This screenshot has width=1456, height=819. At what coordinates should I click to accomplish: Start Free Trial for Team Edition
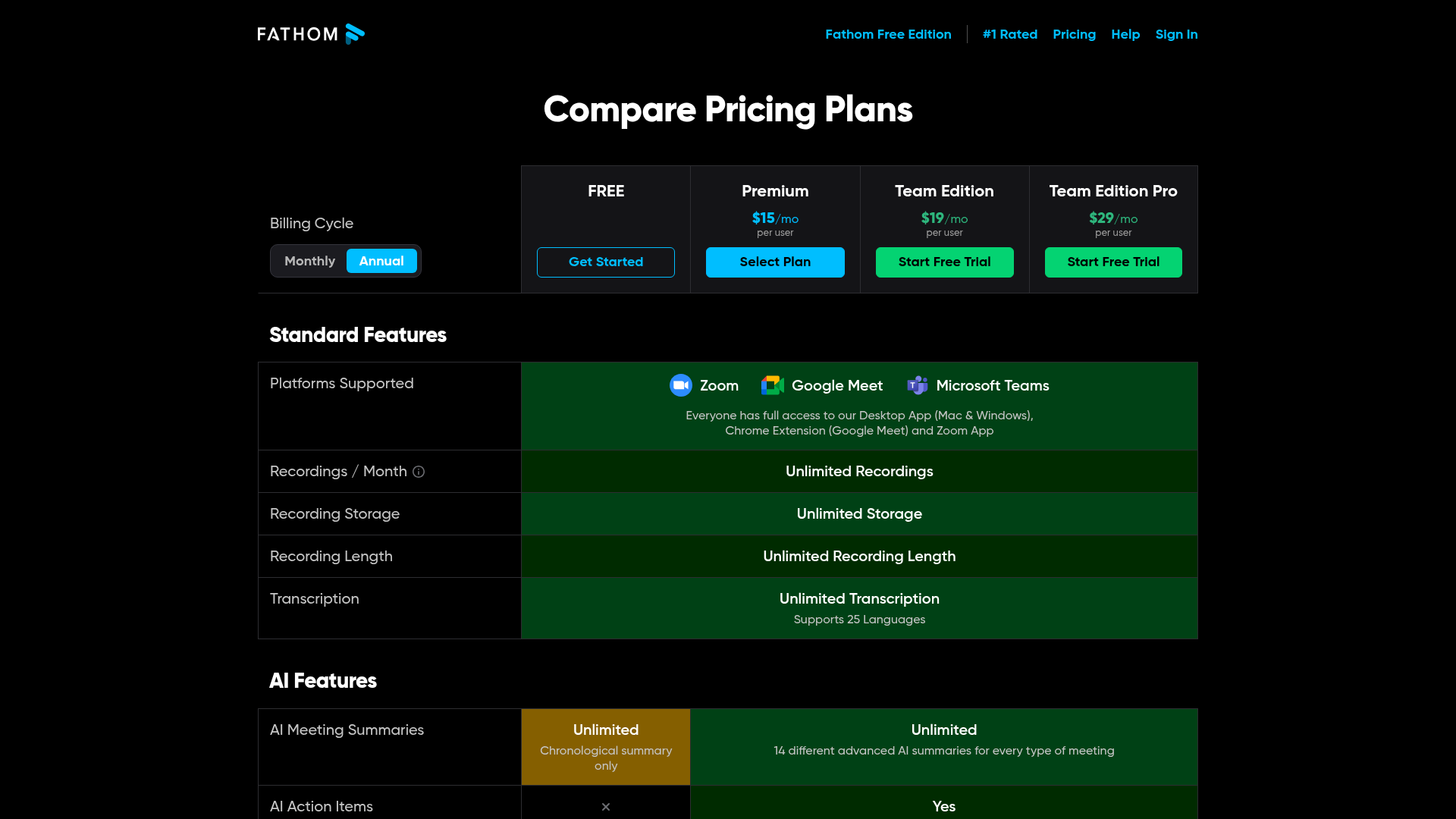pyautogui.click(x=944, y=262)
